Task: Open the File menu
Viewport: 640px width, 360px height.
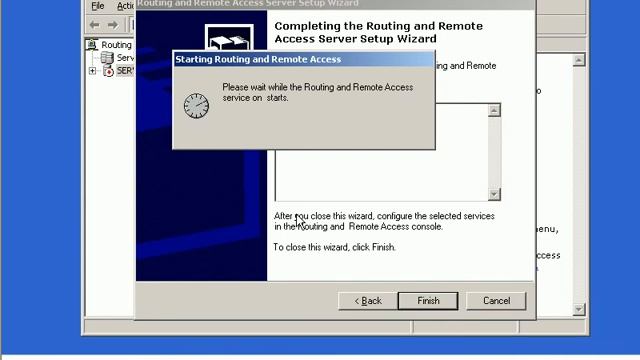Action: tap(98, 6)
